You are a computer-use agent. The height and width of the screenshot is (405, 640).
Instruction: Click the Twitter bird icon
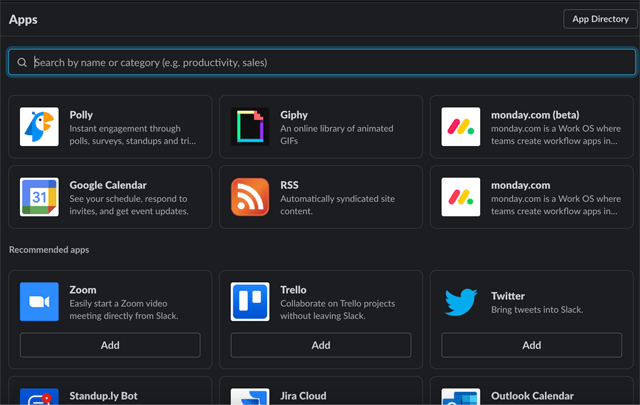click(460, 302)
